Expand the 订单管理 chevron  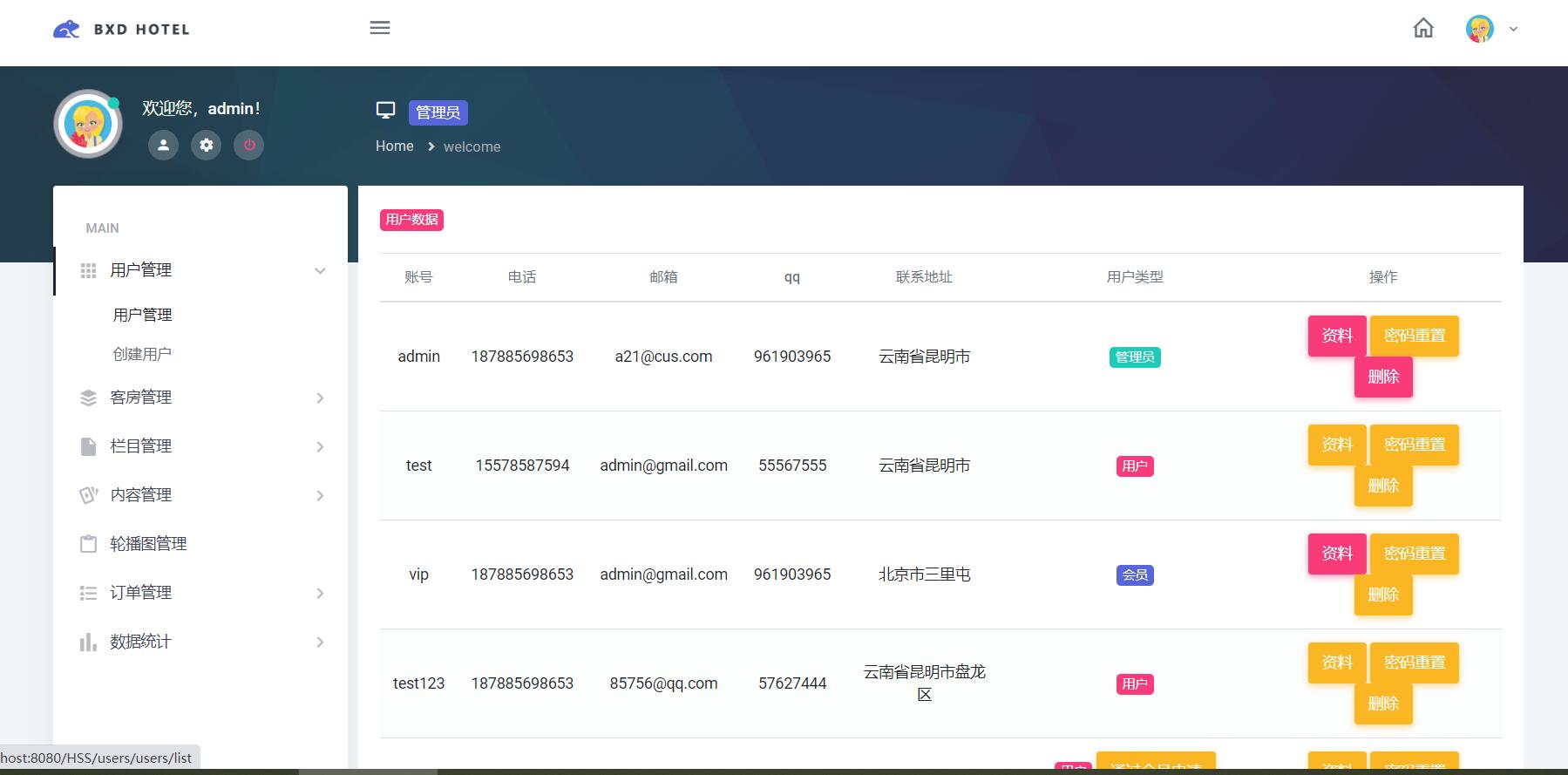[x=320, y=594]
